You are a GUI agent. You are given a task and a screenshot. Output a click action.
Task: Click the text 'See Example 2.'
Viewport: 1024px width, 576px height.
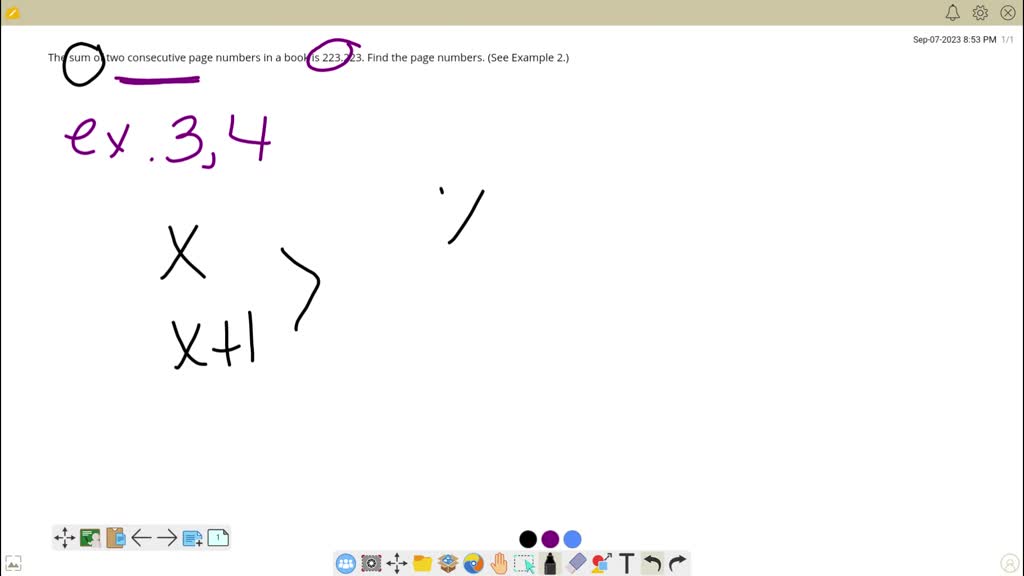[x=528, y=57]
